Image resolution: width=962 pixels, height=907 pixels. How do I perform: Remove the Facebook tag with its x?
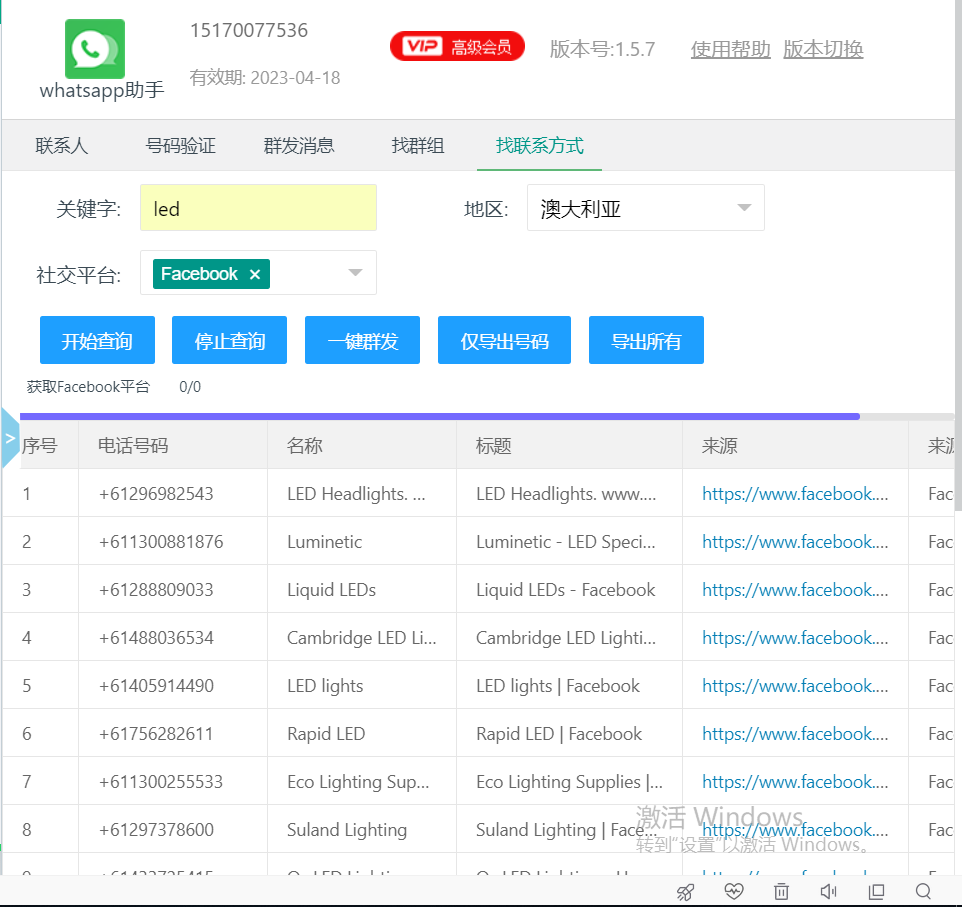coord(254,274)
